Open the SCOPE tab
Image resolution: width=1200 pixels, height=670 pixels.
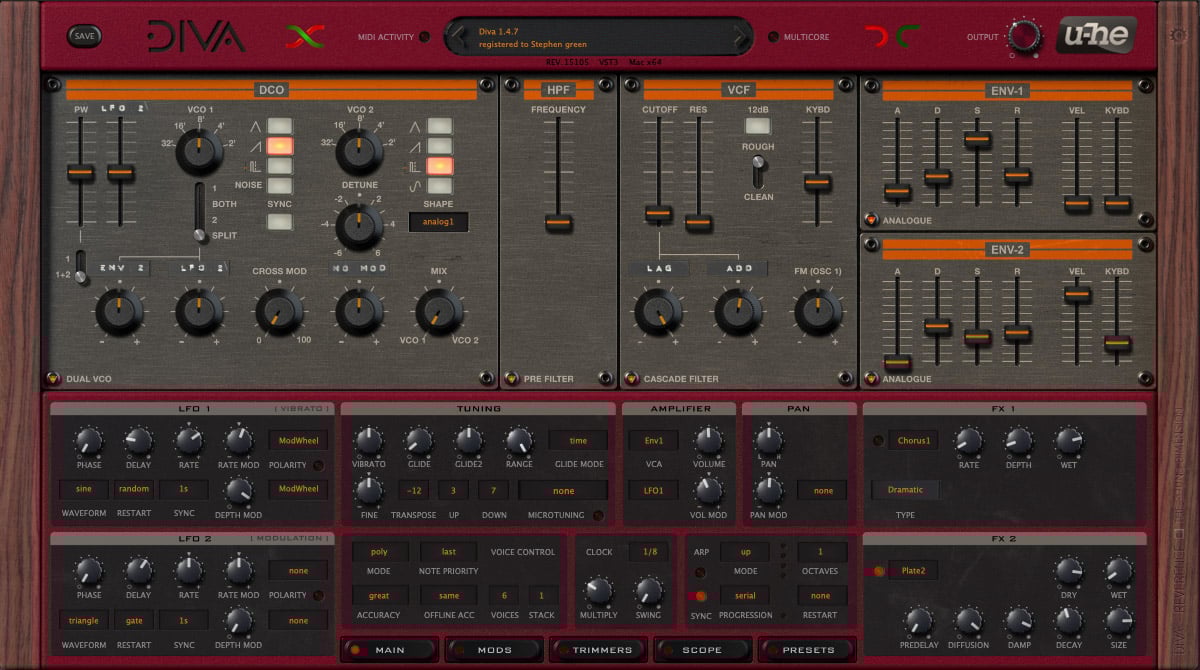click(702, 650)
